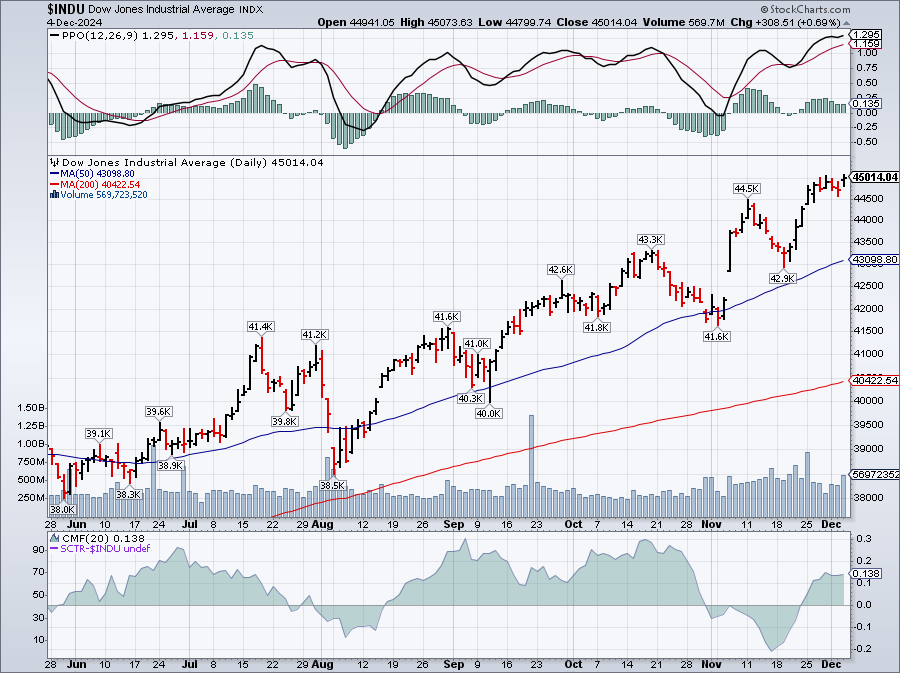Image resolution: width=900 pixels, height=673 pixels.
Task: Click the 40422.54 MA(200) value tag
Action: coord(872,380)
